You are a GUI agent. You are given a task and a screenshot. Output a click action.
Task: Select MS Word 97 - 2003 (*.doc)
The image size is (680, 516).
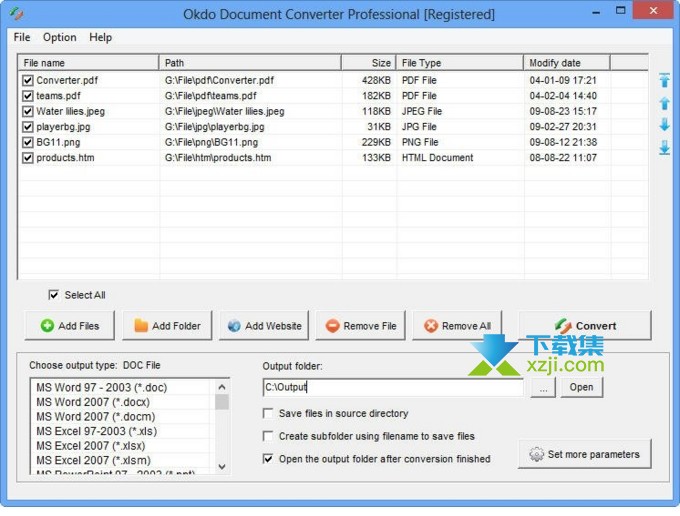(101, 388)
